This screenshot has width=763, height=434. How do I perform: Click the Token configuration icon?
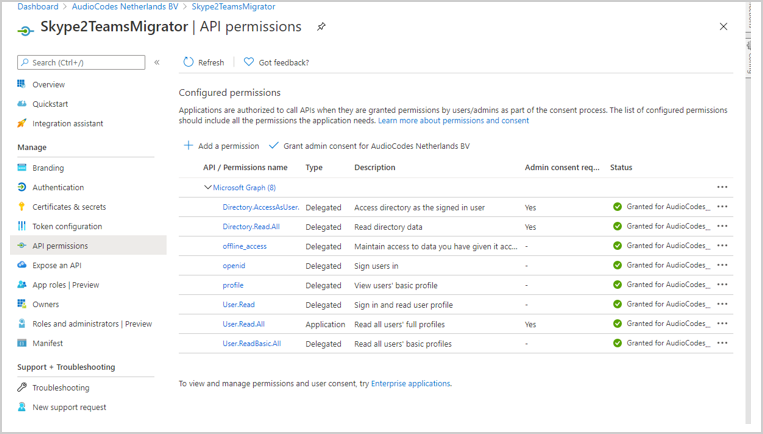21,226
